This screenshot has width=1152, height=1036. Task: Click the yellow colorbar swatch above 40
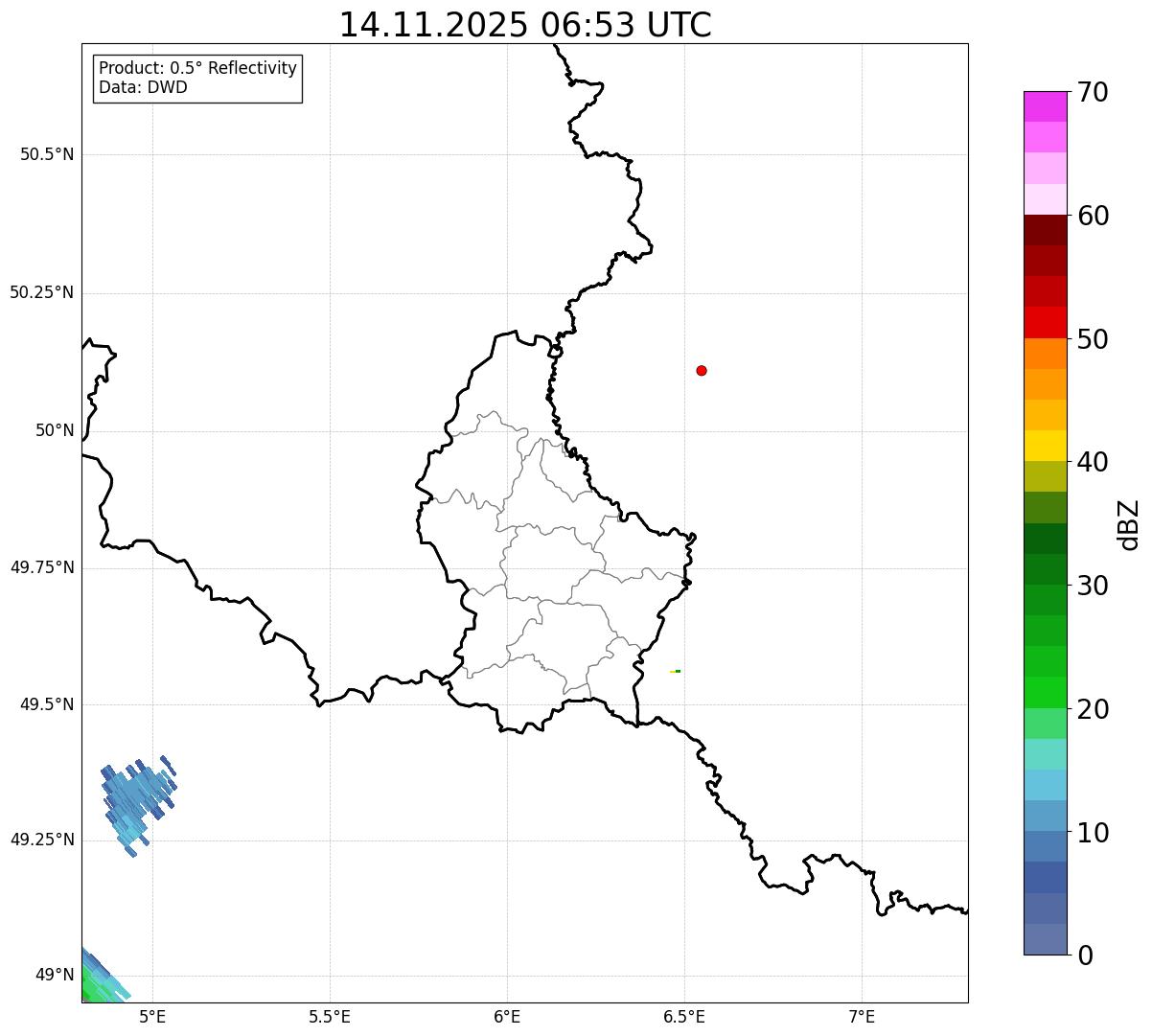pos(1045,446)
